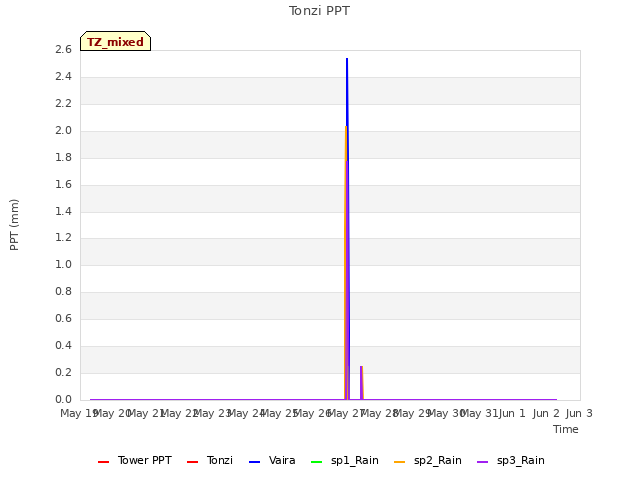Click the red Tonzi legend swatch

click(x=192, y=462)
